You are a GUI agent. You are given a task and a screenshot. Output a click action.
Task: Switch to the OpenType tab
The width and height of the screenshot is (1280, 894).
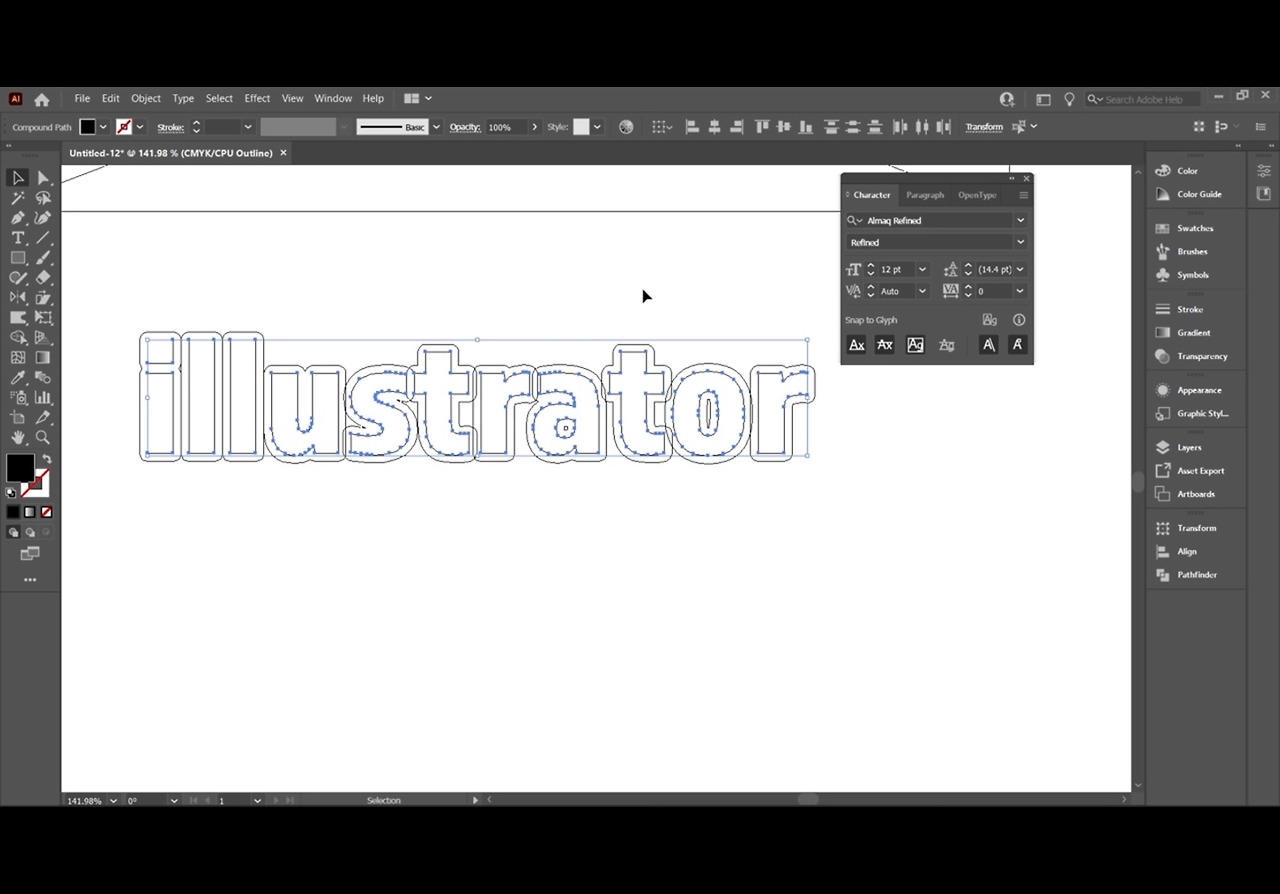pyautogui.click(x=977, y=195)
